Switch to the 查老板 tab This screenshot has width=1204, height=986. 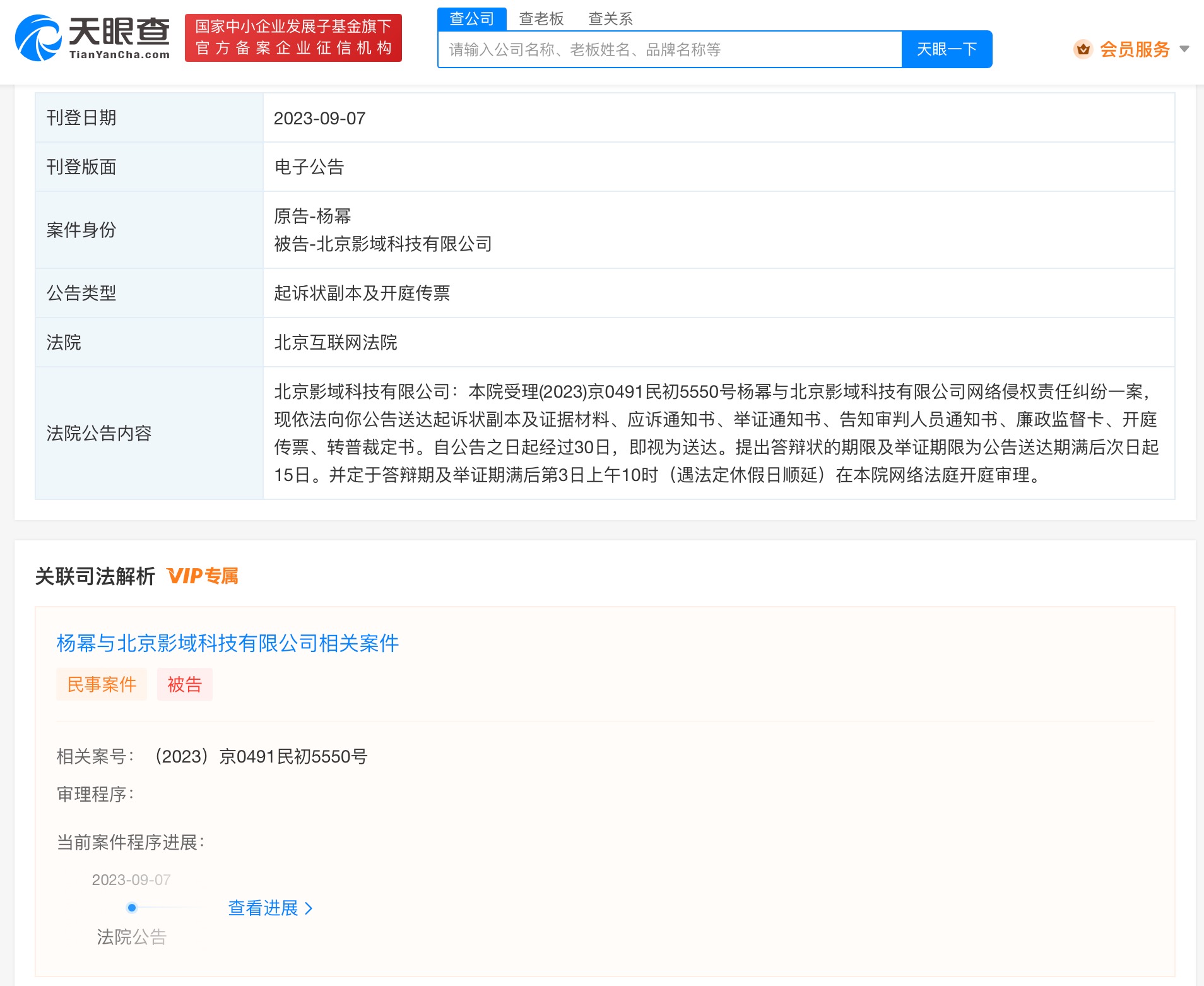(541, 19)
